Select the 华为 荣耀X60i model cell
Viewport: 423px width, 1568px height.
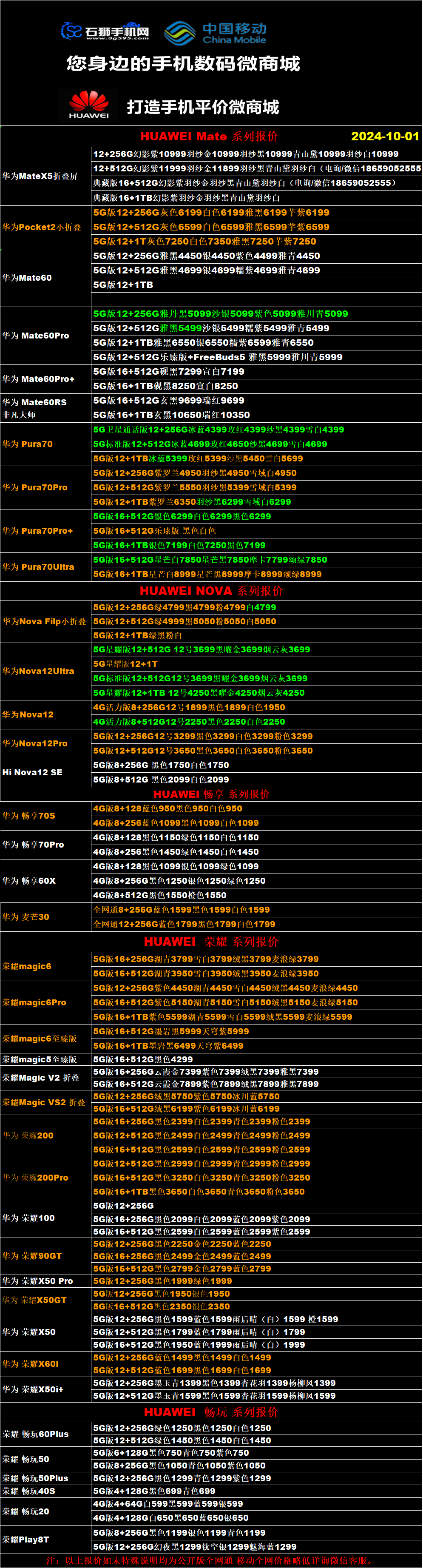[x=45, y=1363]
